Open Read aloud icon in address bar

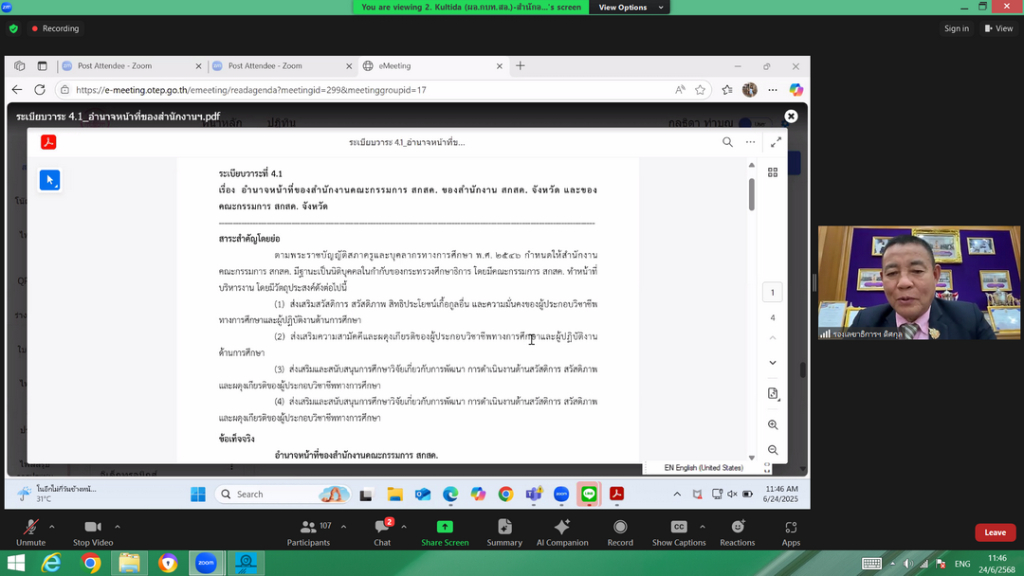680,90
